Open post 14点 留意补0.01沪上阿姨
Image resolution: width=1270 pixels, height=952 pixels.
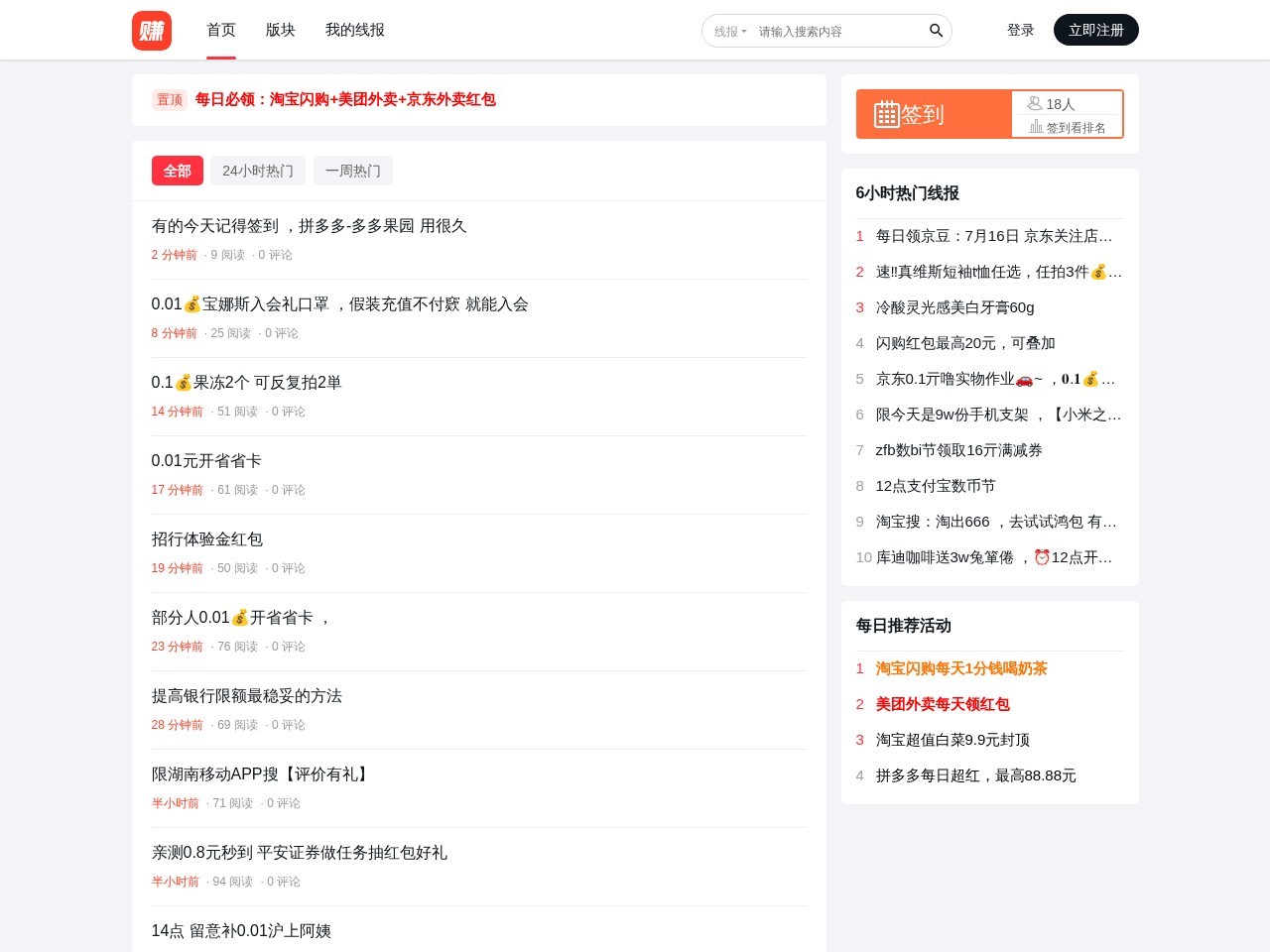tap(241, 931)
